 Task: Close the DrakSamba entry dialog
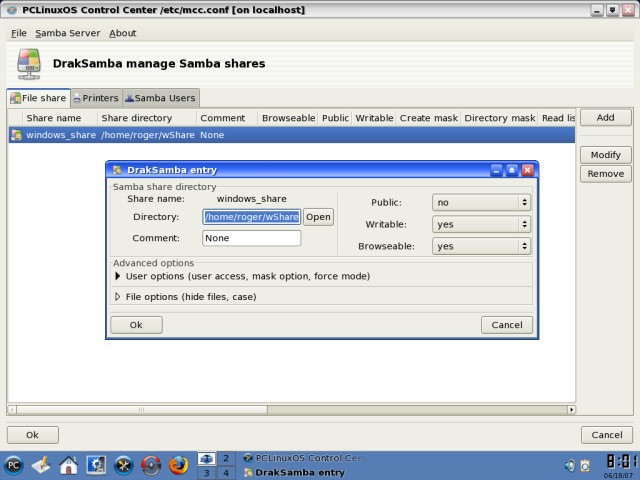click(527, 170)
